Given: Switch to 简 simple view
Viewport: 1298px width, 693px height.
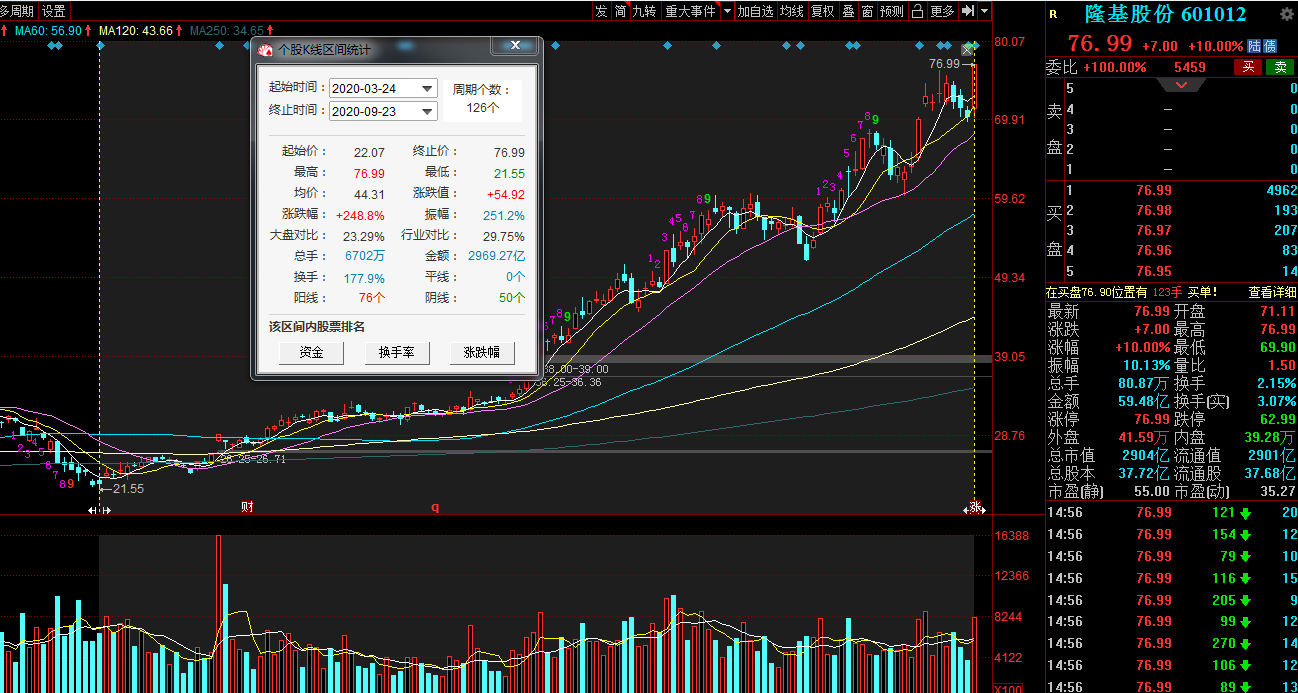Looking at the screenshot, I should point(620,11).
